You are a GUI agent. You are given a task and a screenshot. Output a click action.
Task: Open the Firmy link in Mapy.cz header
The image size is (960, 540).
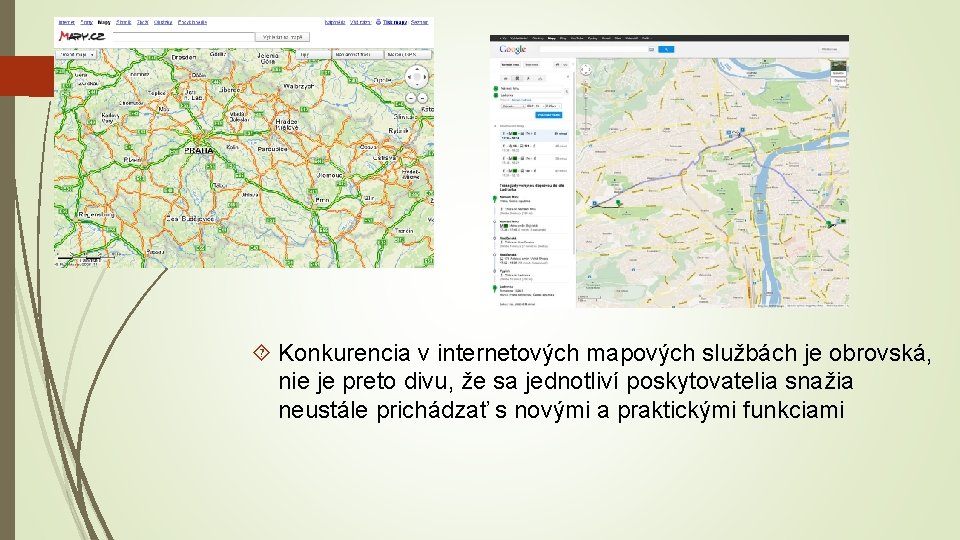click(x=86, y=22)
